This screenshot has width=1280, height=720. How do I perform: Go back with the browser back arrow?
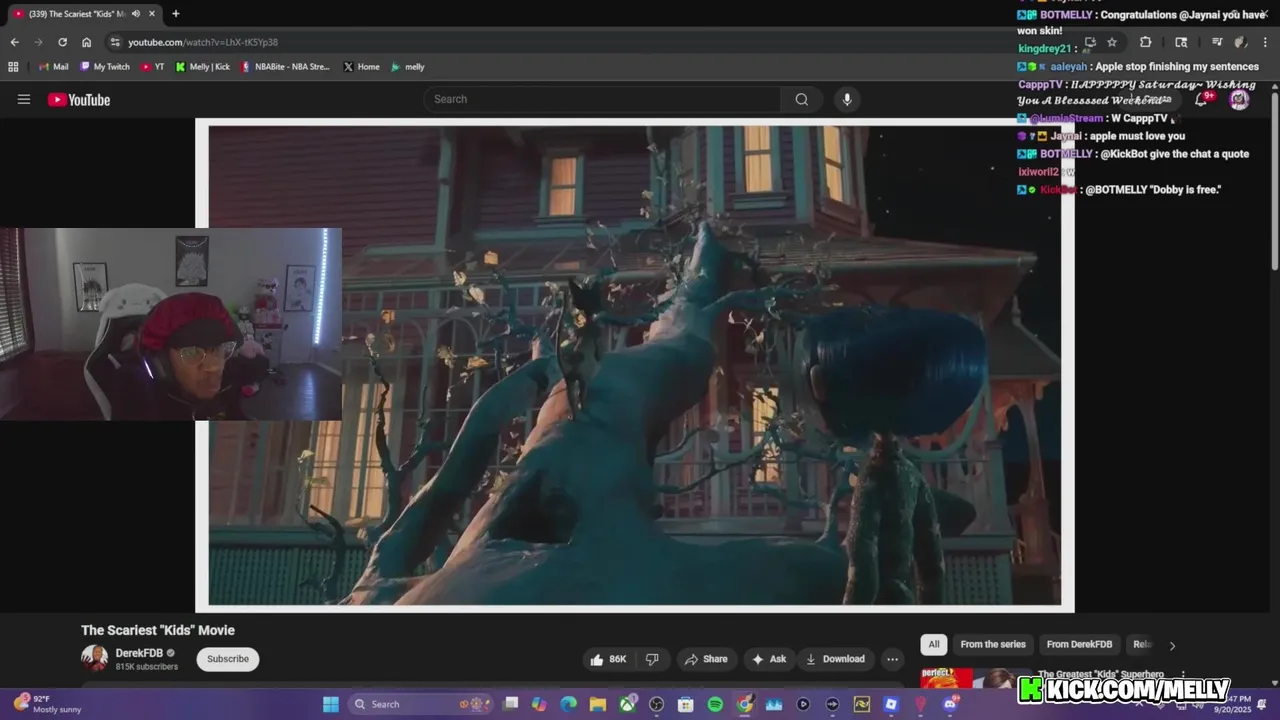14,42
